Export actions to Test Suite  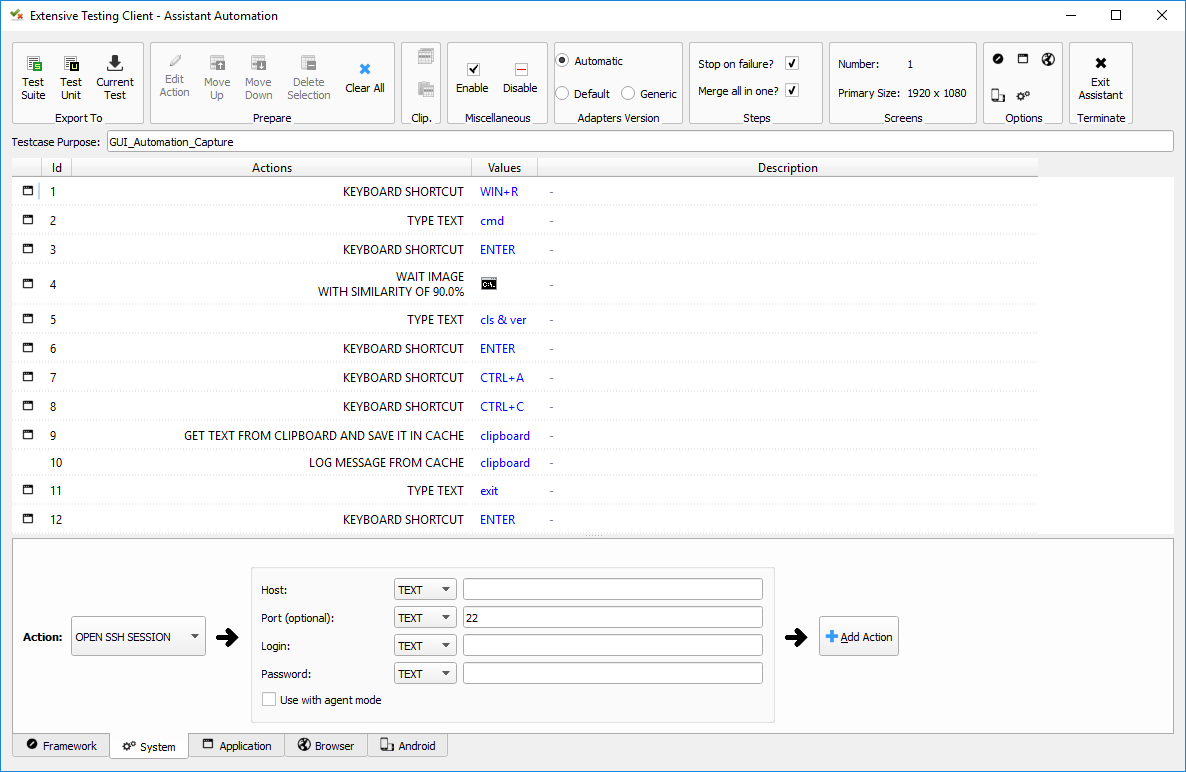click(x=33, y=78)
